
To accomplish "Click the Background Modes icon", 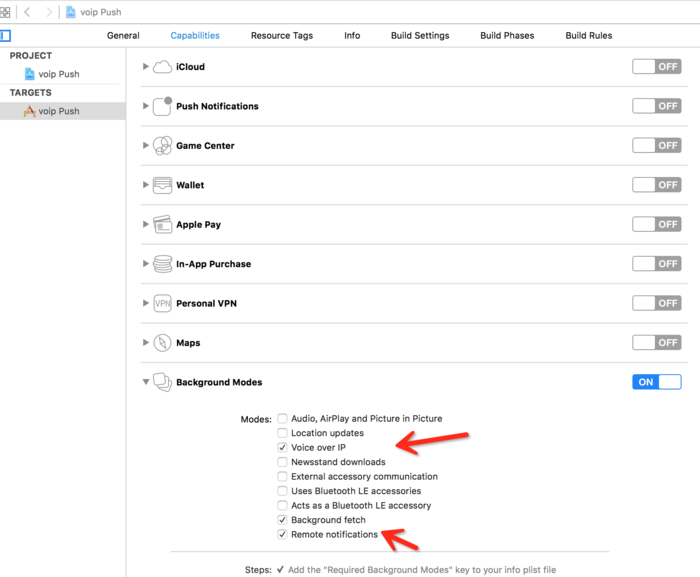I will pos(162,382).
